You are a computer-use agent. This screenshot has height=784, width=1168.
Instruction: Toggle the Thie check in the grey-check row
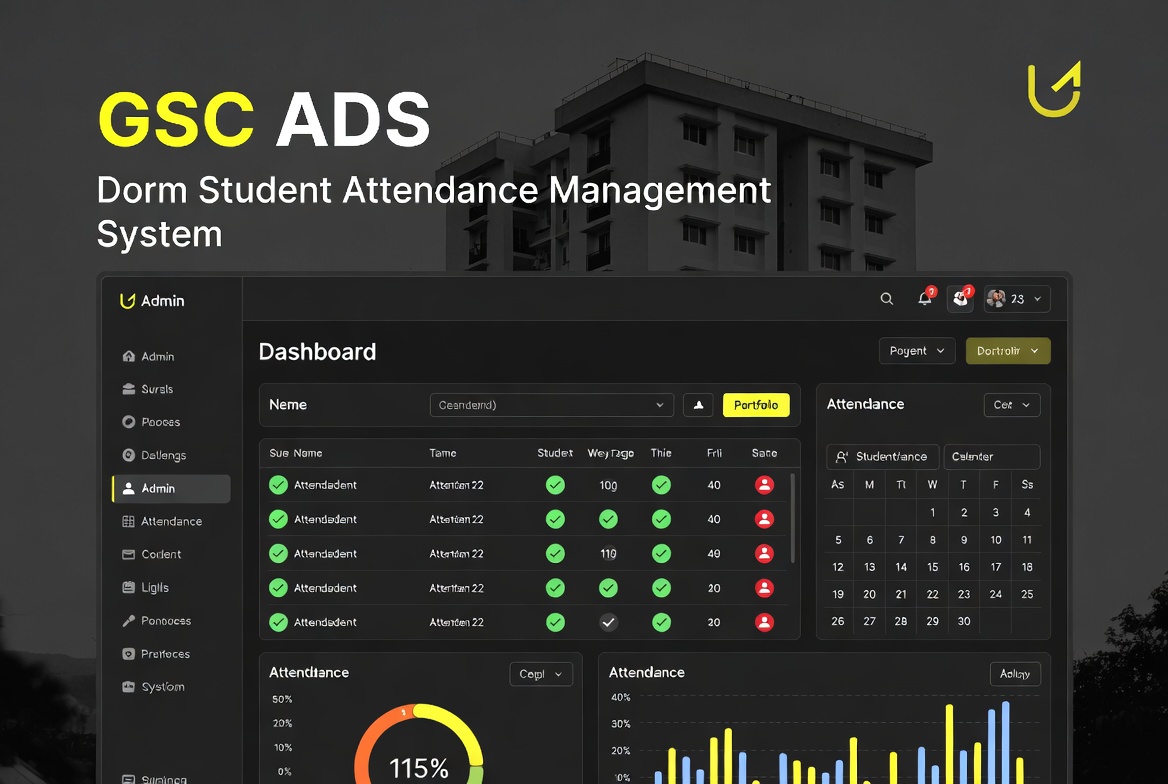coord(661,622)
